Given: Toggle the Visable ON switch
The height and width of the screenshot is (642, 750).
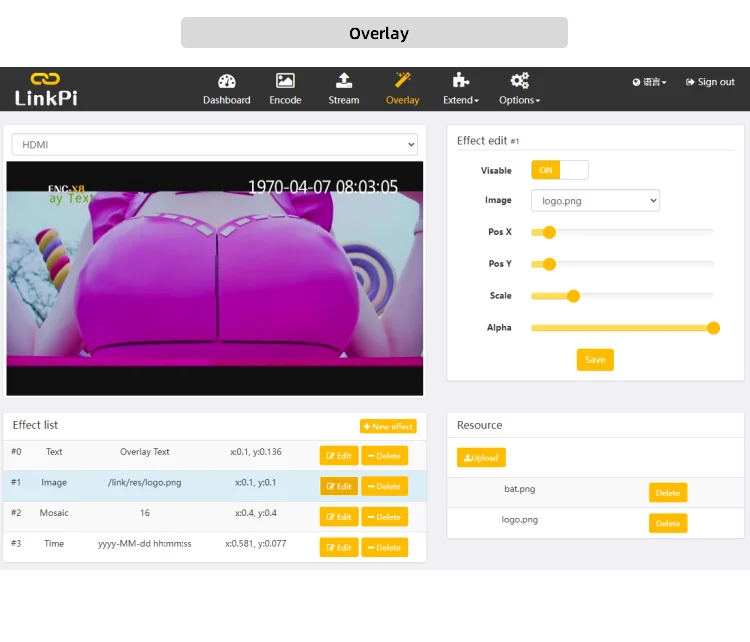Looking at the screenshot, I should 559,170.
